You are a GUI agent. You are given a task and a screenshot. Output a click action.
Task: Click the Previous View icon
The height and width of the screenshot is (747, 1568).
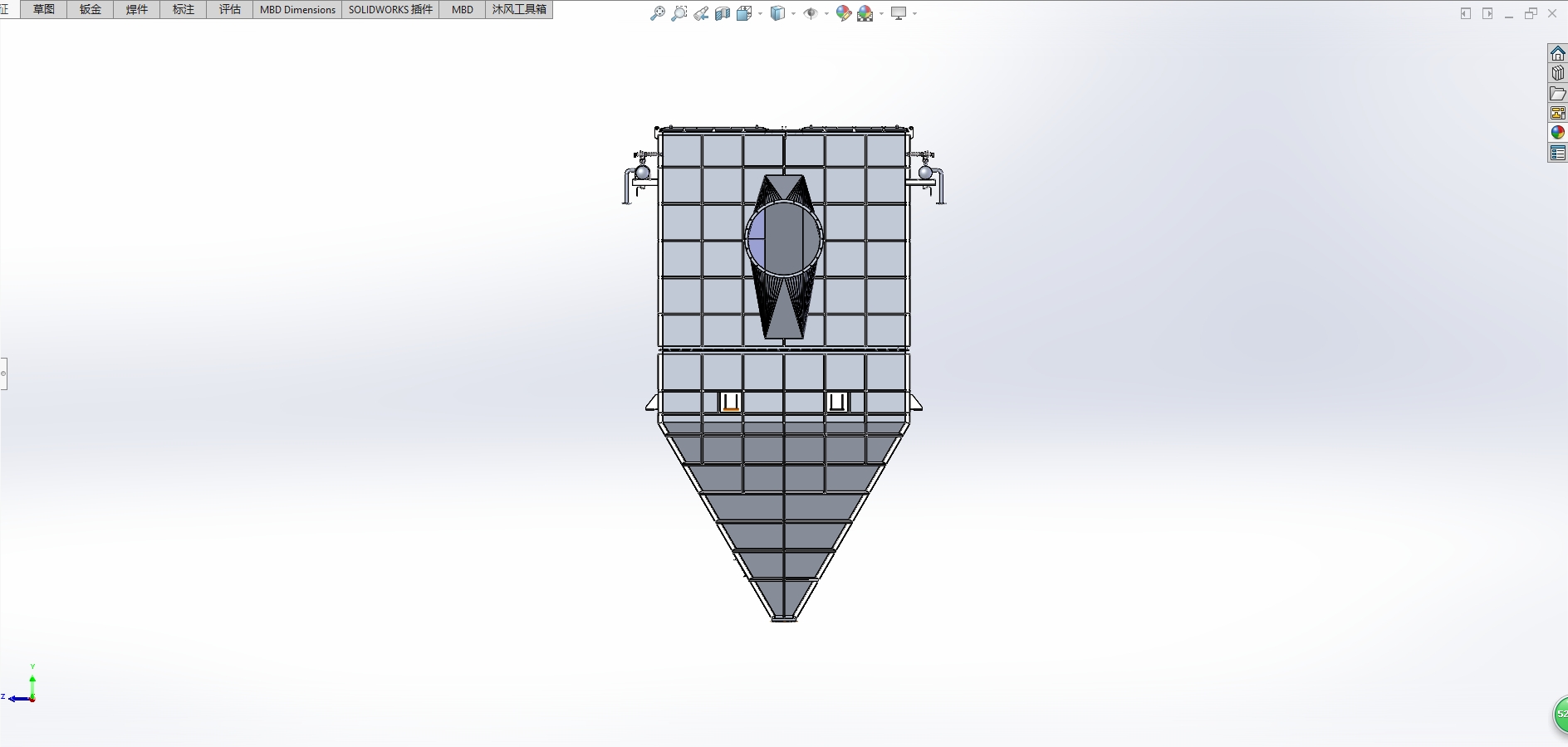701,13
